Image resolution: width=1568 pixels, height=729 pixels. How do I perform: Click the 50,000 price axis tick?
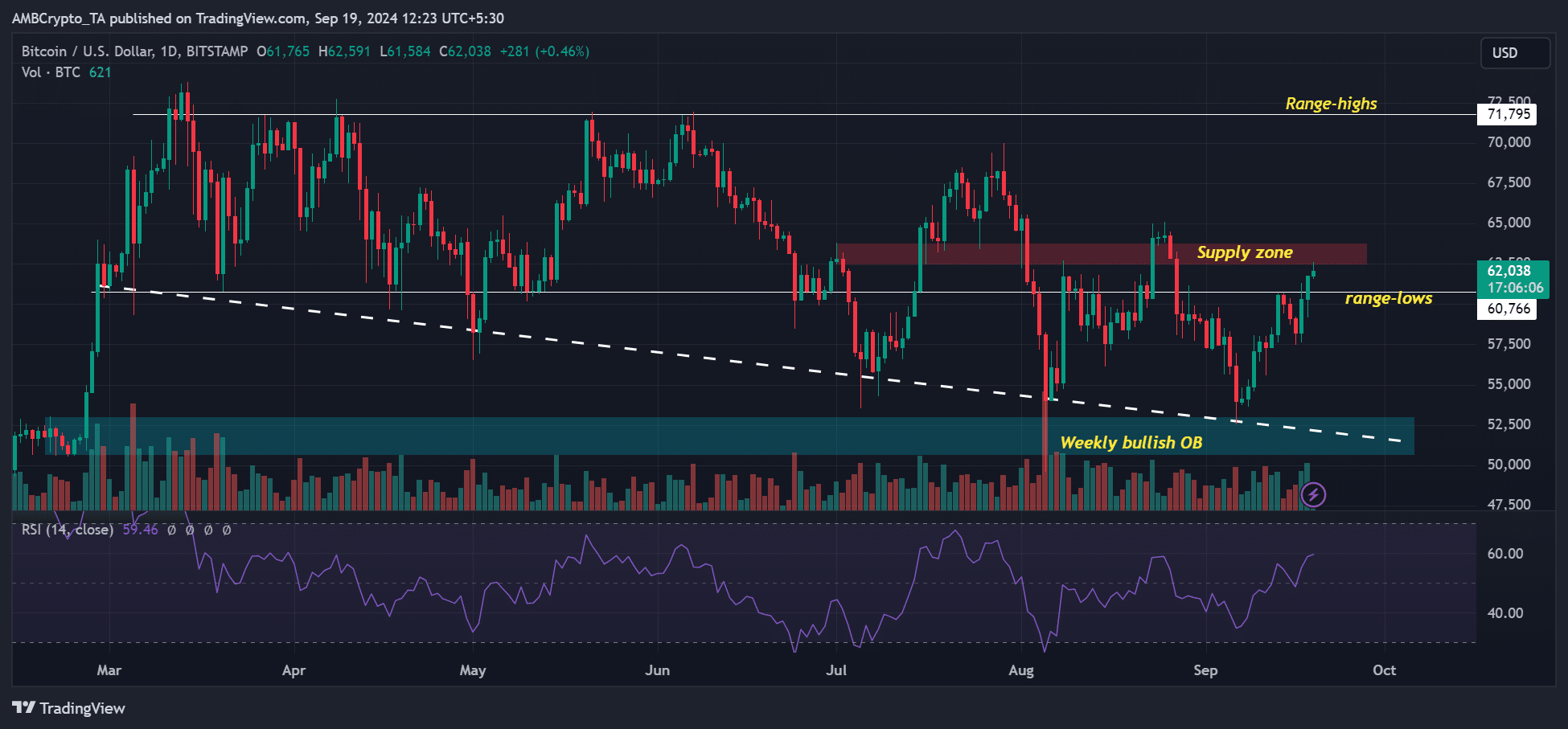[1509, 465]
